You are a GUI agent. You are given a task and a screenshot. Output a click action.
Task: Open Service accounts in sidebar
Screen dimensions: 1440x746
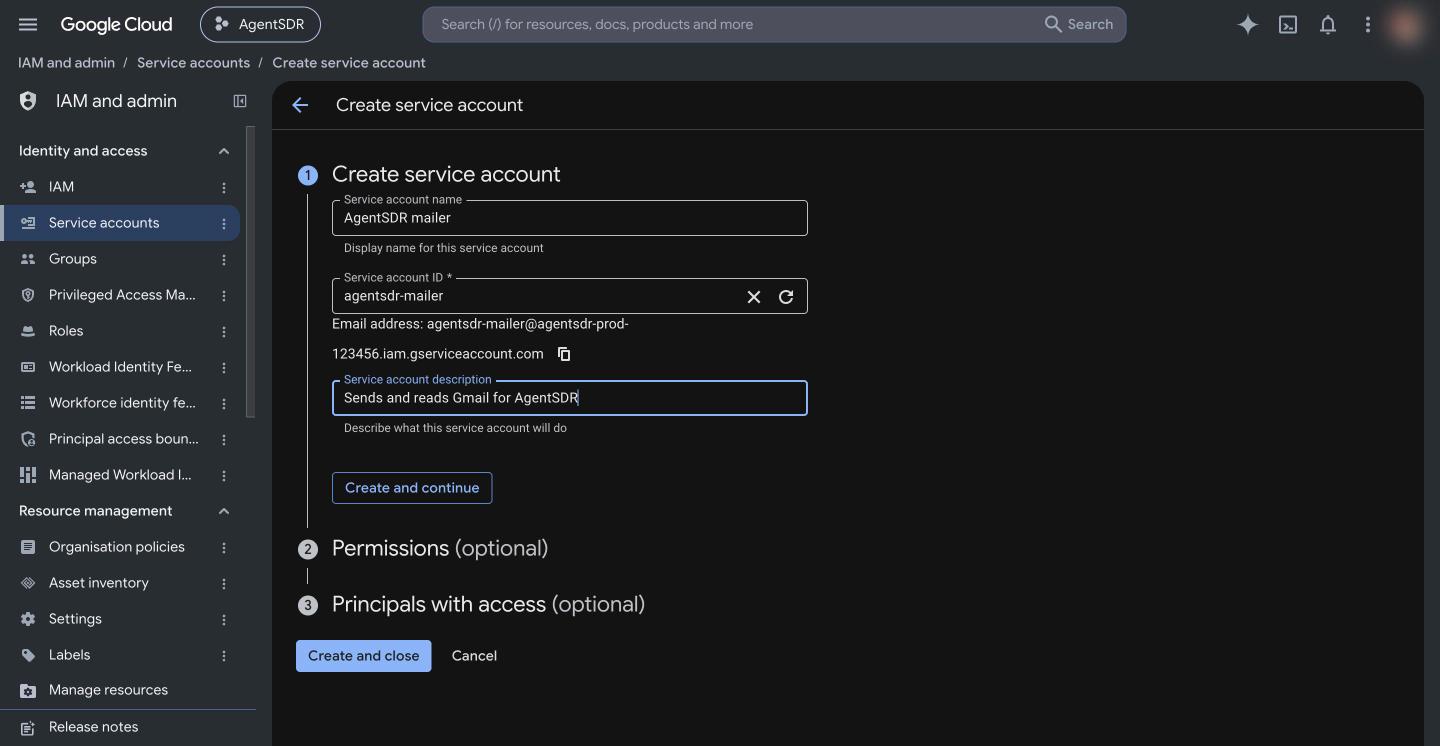(120, 223)
